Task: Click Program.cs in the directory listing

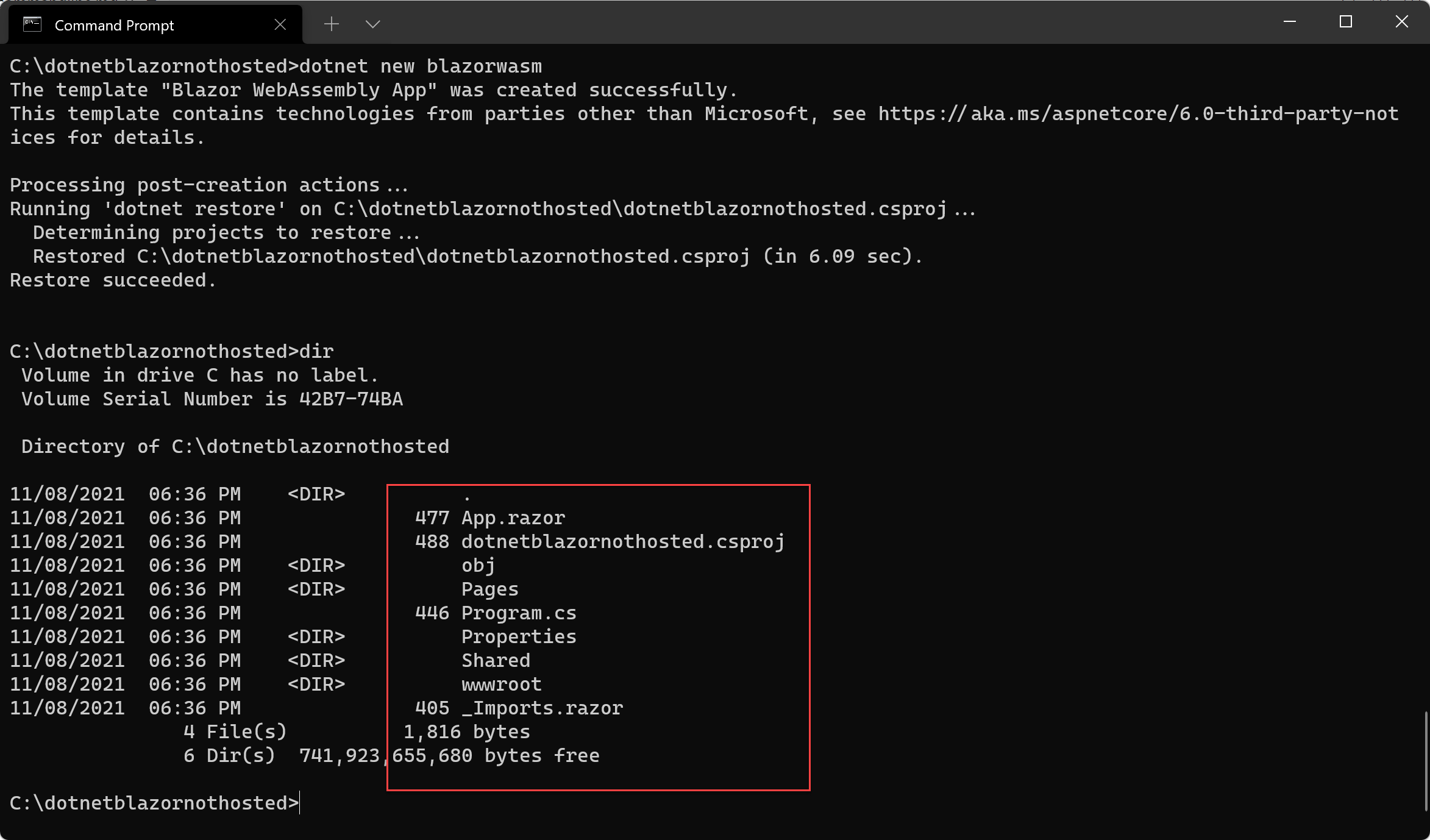Action: coord(518,613)
